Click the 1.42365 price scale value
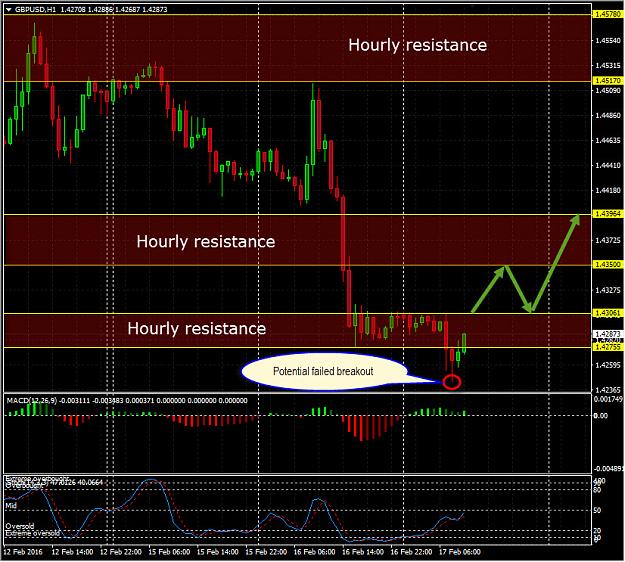 click(608, 390)
